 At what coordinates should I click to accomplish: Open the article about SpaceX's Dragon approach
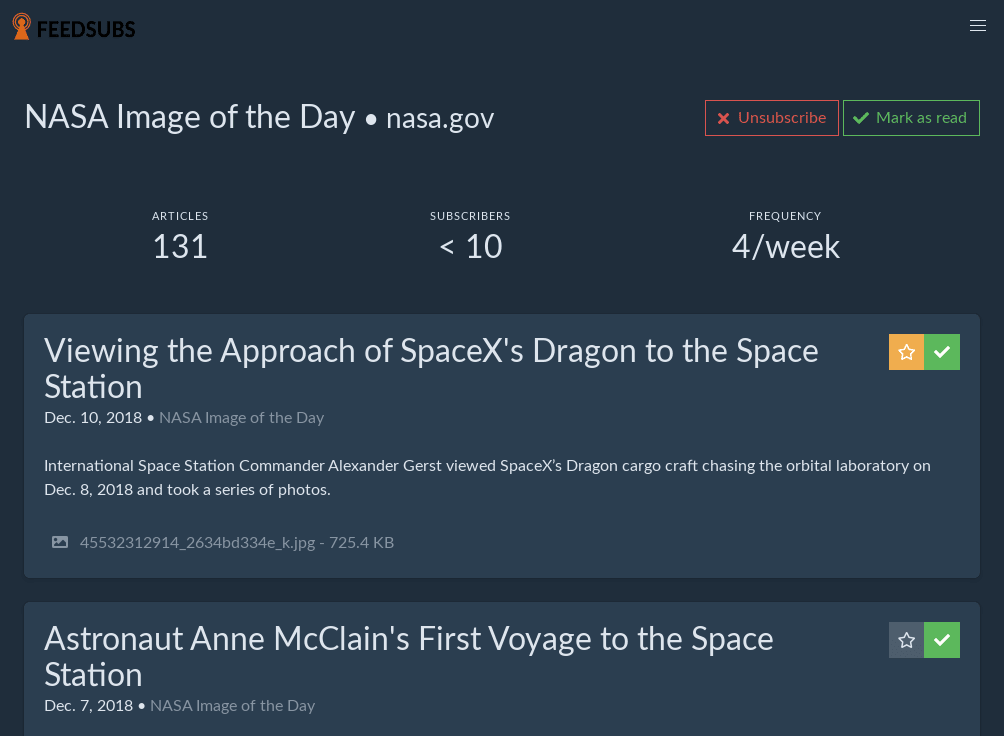(x=431, y=368)
